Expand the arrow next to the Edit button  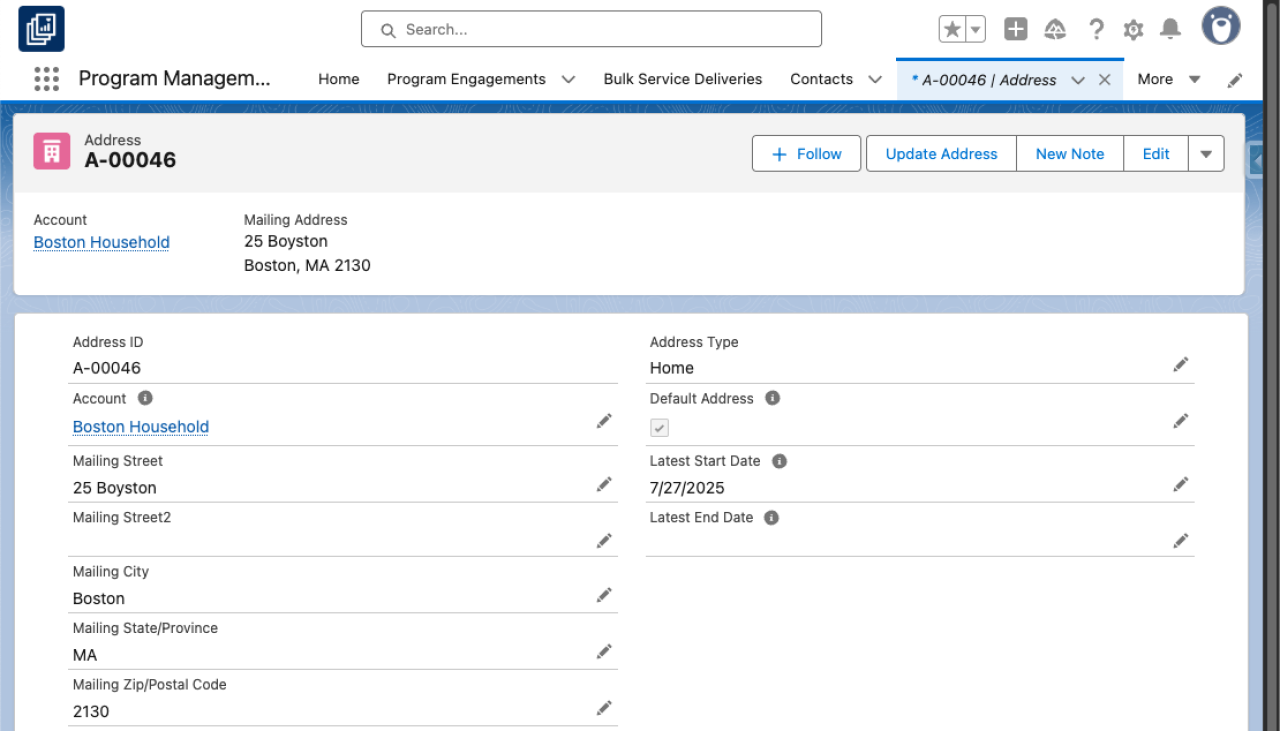1206,153
